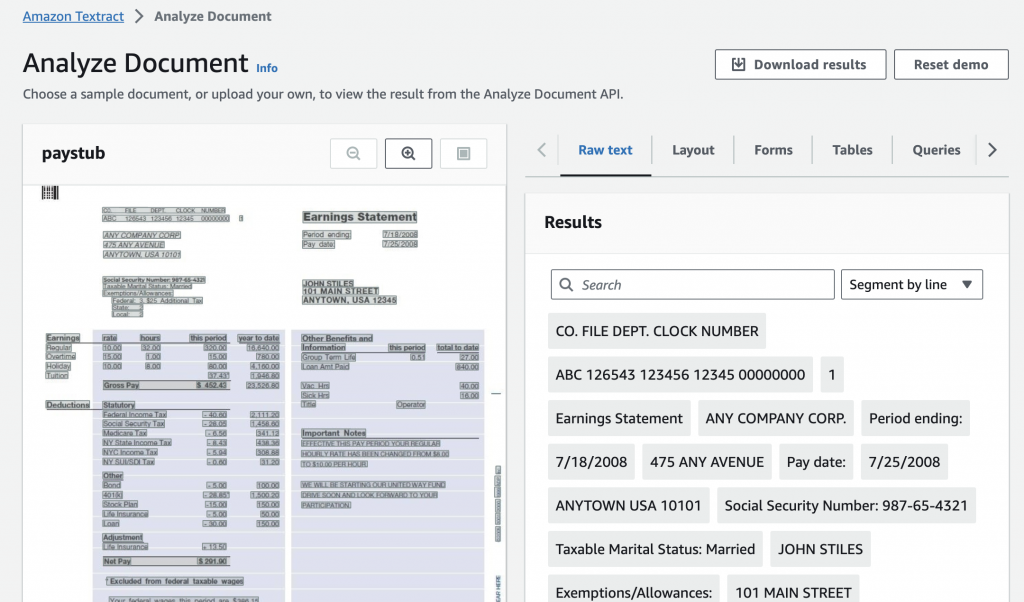
Task: Select the 'Pay date:' result chip
Action: coord(816,462)
